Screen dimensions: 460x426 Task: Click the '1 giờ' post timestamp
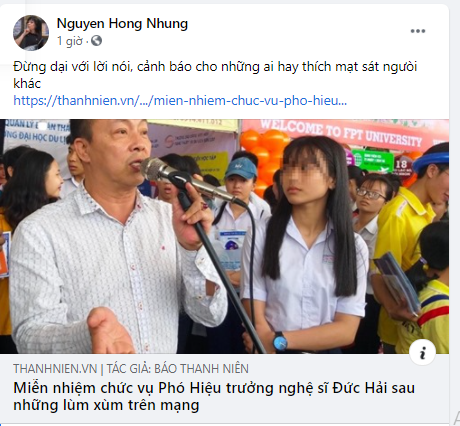[x=70, y=41]
